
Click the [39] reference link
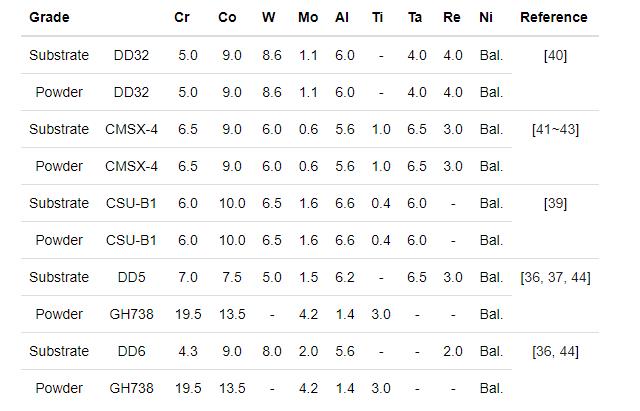click(x=555, y=203)
